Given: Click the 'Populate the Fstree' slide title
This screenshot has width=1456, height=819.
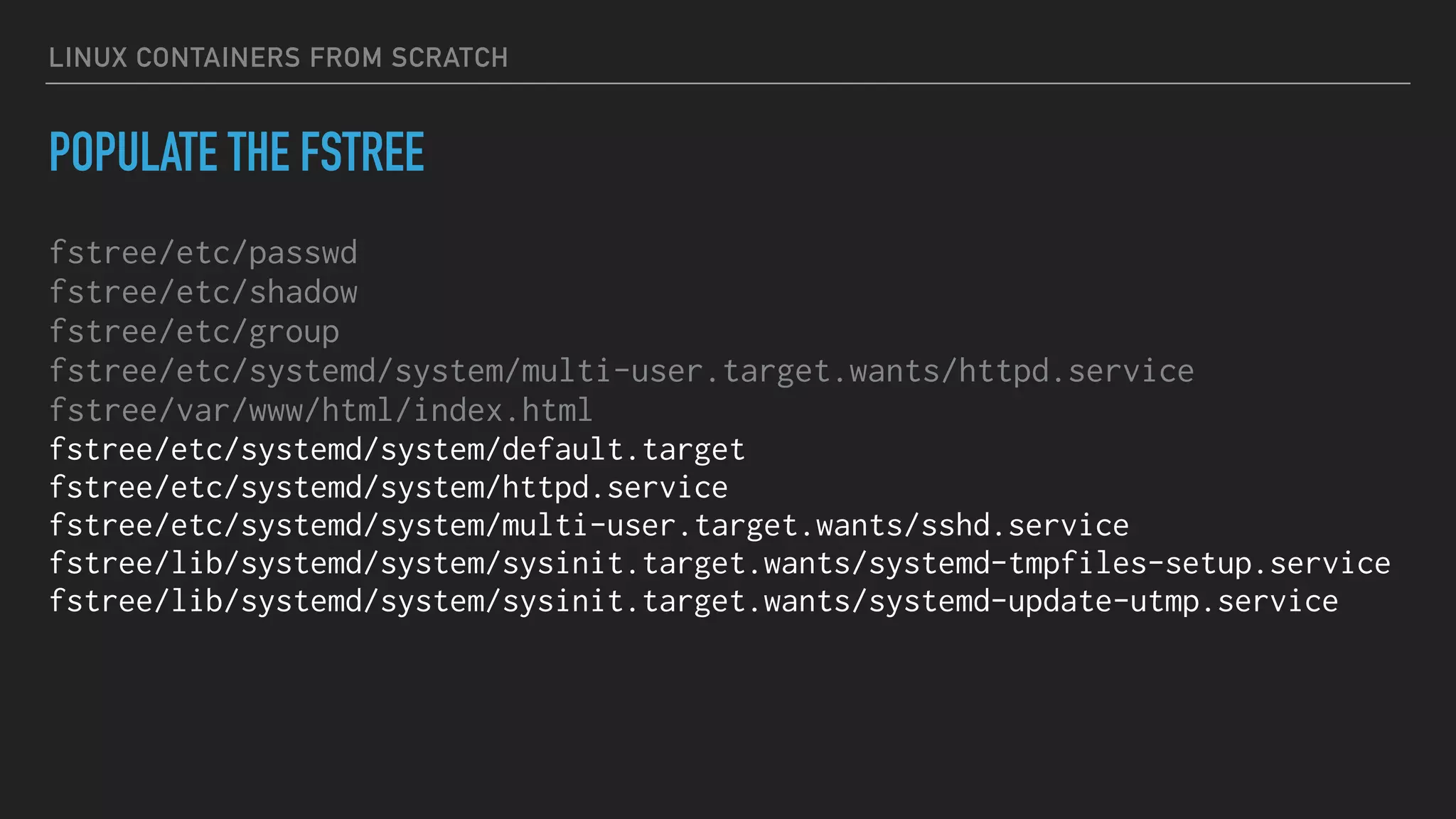Looking at the screenshot, I should [237, 152].
